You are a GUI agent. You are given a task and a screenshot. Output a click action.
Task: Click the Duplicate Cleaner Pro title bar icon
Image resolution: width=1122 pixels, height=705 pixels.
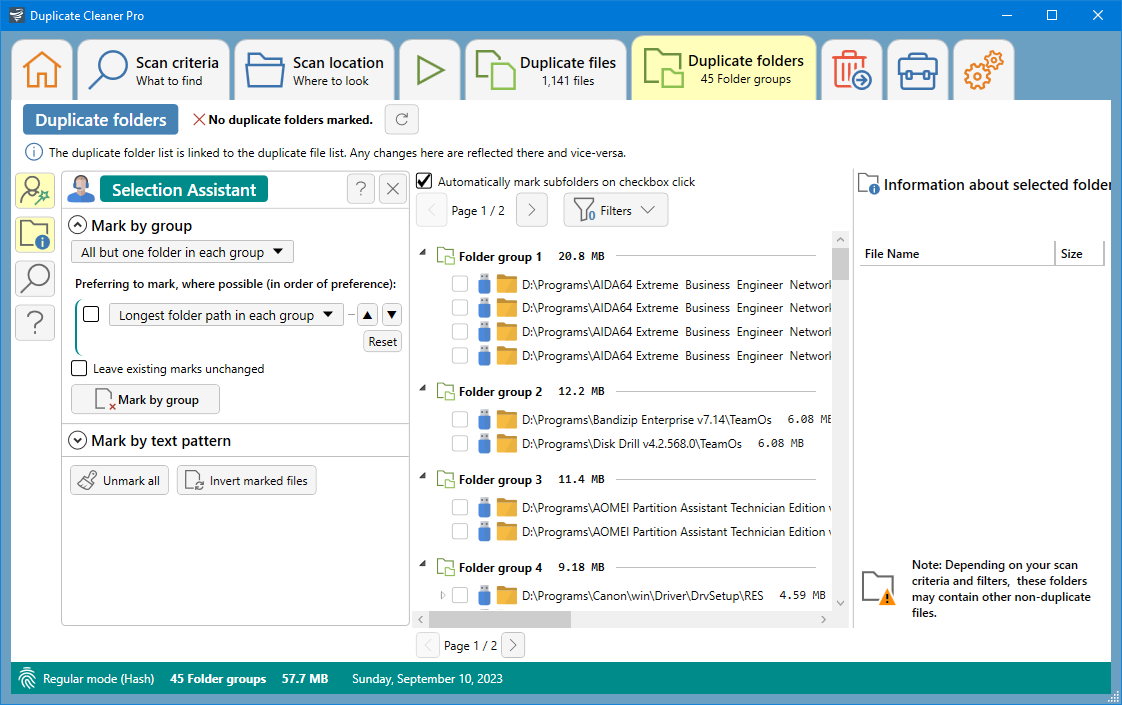[x=16, y=15]
